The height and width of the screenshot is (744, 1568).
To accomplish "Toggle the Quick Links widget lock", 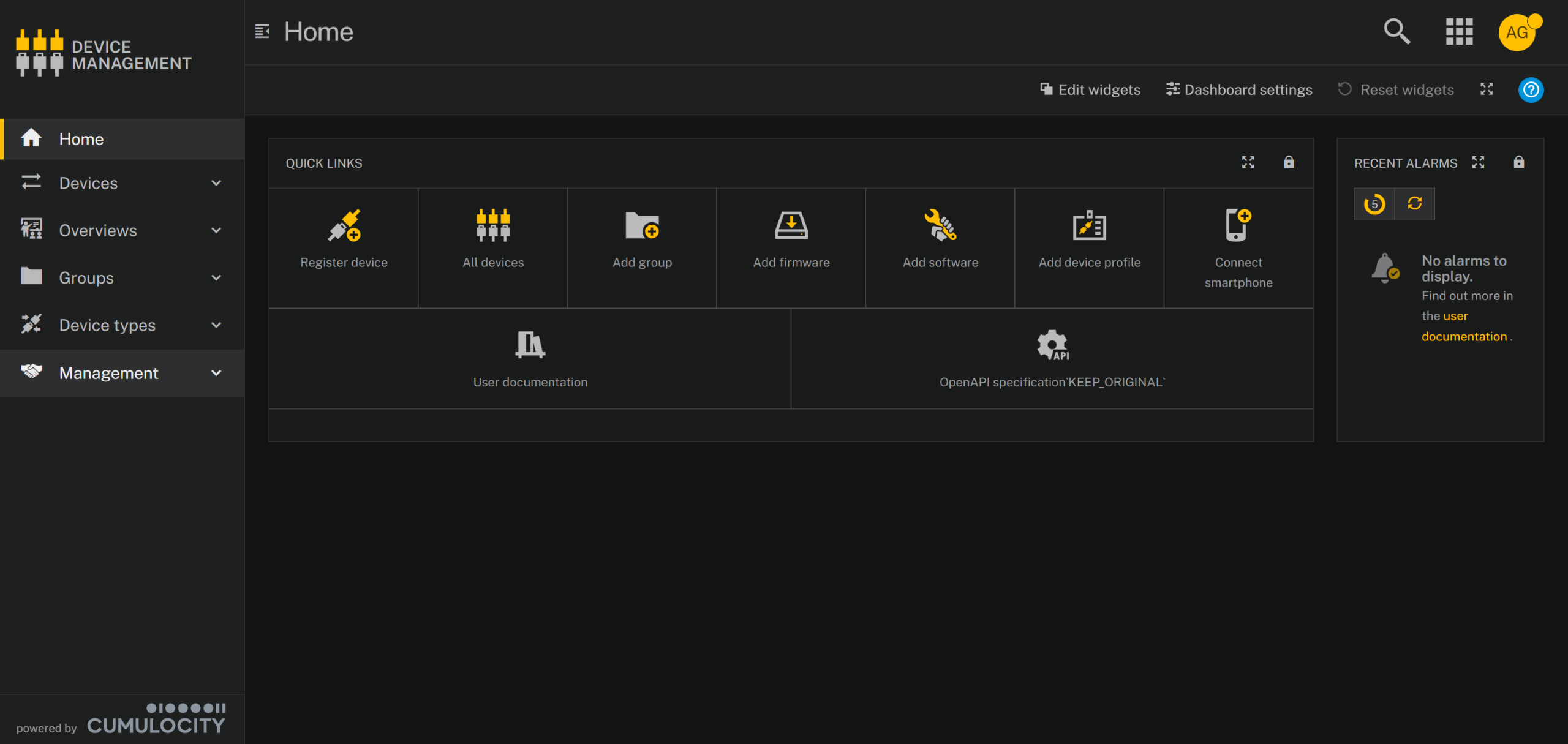I will click(1289, 162).
